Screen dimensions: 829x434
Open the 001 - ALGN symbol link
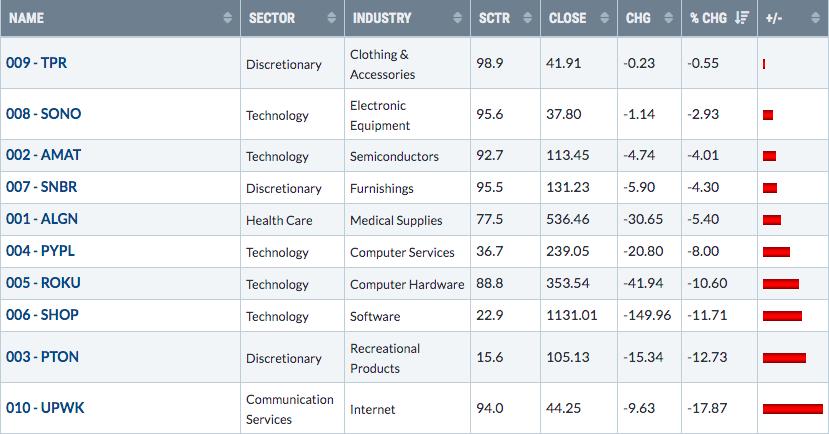click(x=42, y=219)
